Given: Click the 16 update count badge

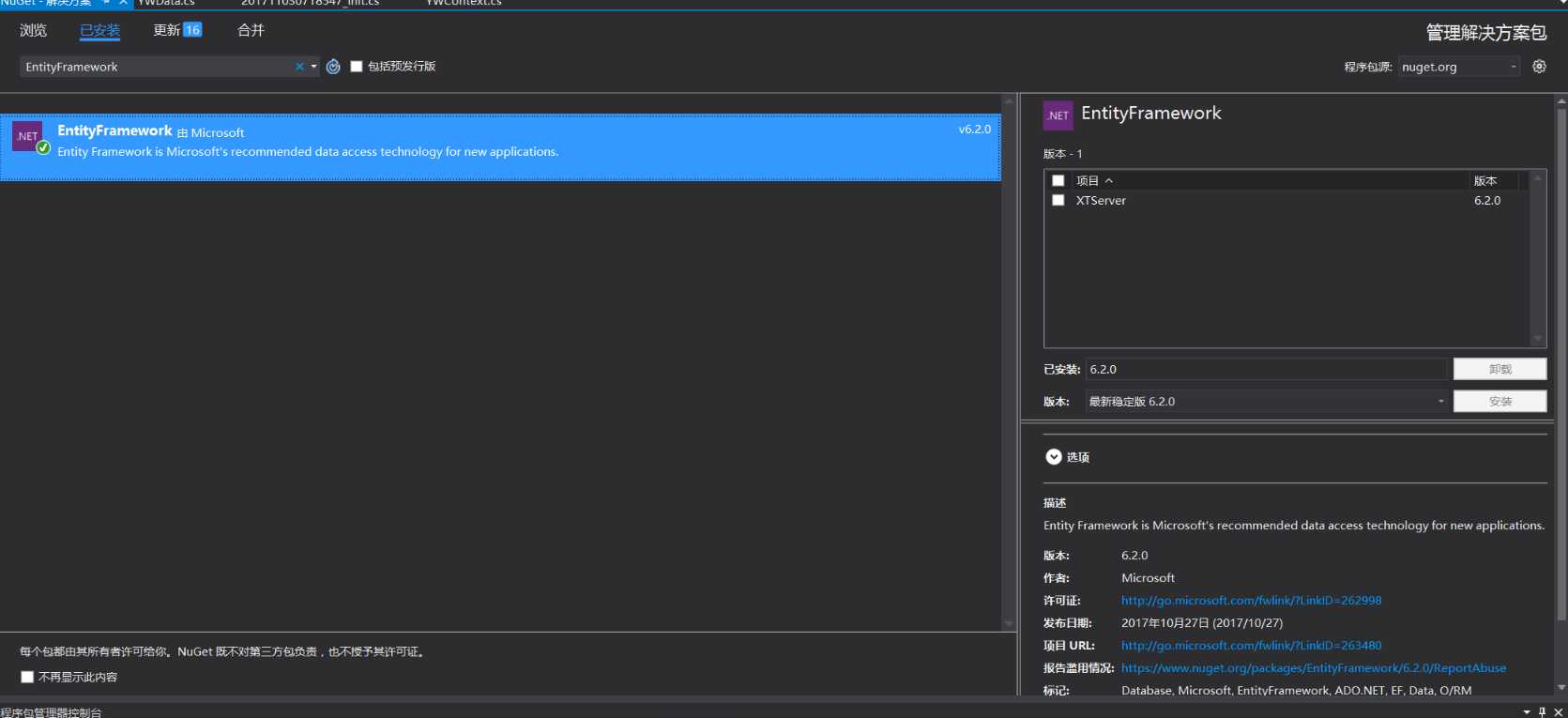Looking at the screenshot, I should [x=192, y=30].
